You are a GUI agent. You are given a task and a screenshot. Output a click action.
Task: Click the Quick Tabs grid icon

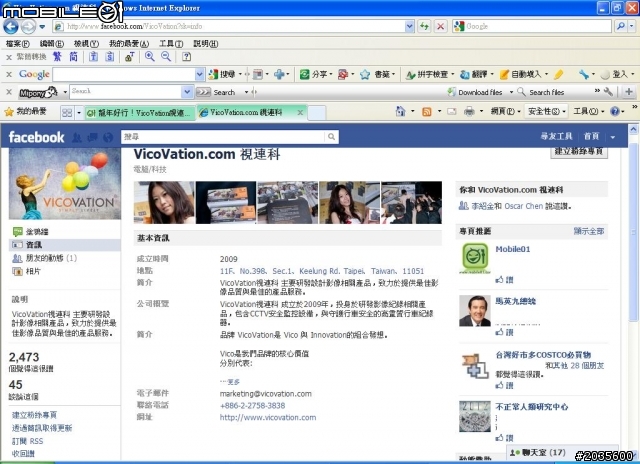67,112
